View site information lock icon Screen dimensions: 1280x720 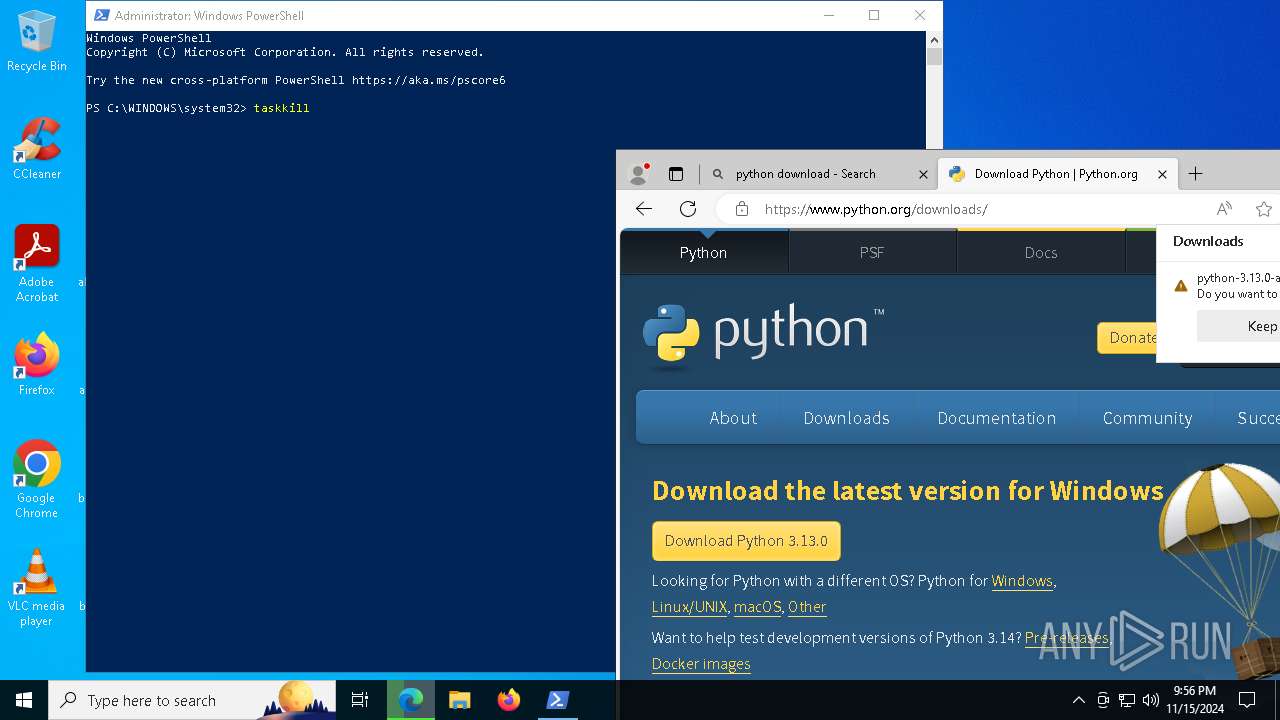pos(741,209)
